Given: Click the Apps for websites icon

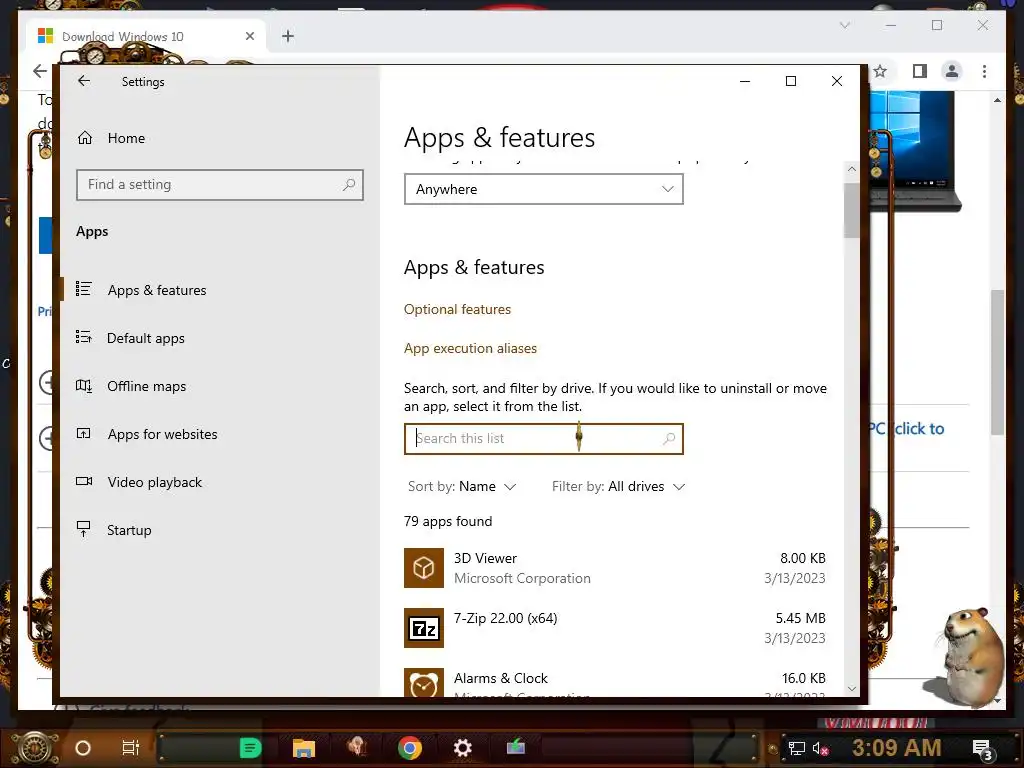Looking at the screenshot, I should coord(84,433).
